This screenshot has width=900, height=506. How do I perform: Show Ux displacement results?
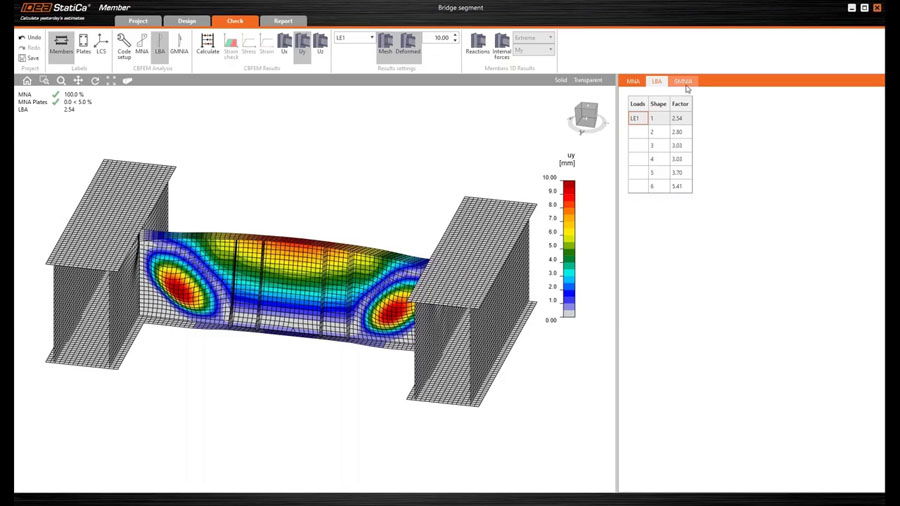[x=285, y=44]
